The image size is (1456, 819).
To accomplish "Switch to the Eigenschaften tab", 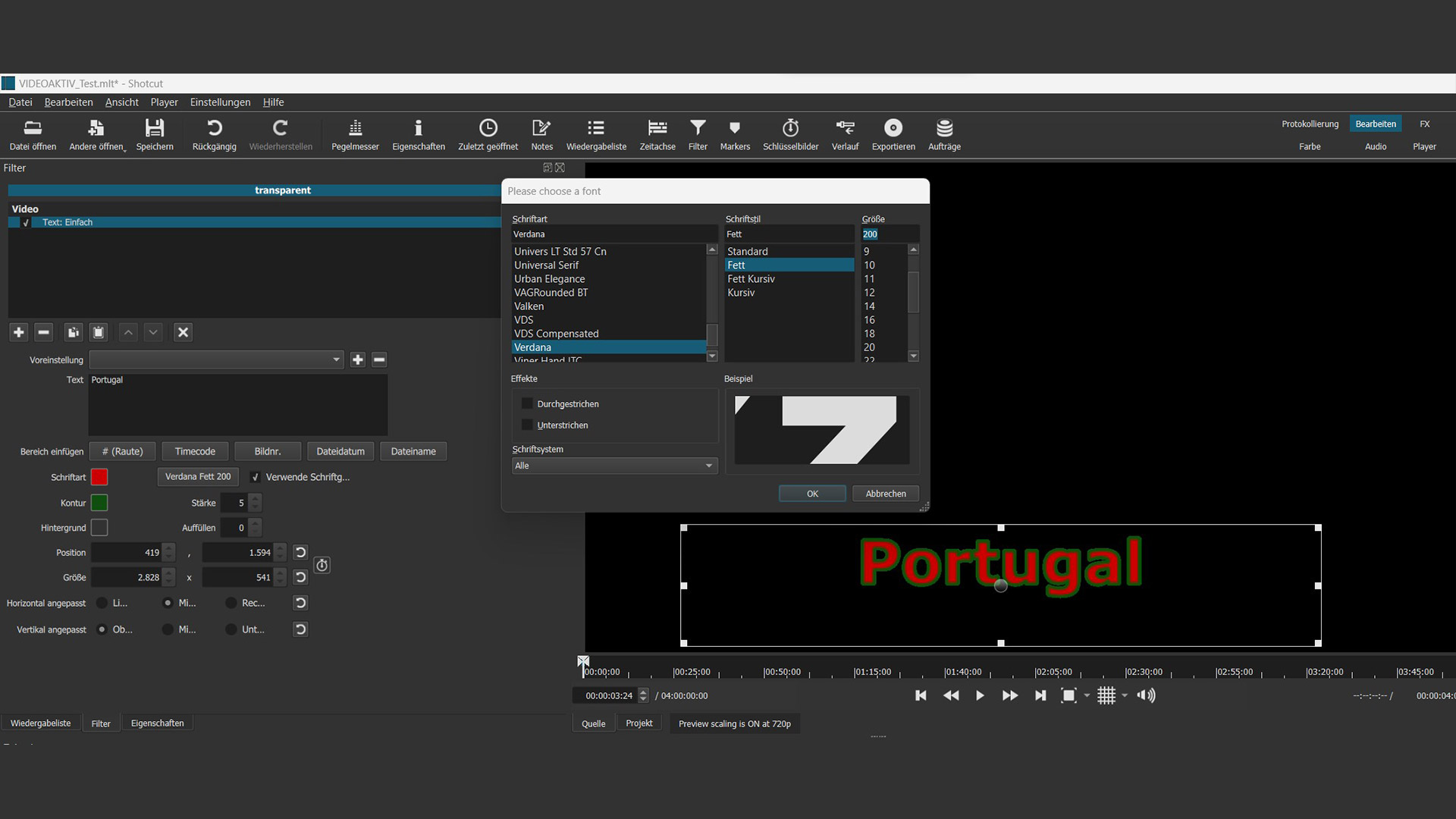I will click(x=157, y=723).
